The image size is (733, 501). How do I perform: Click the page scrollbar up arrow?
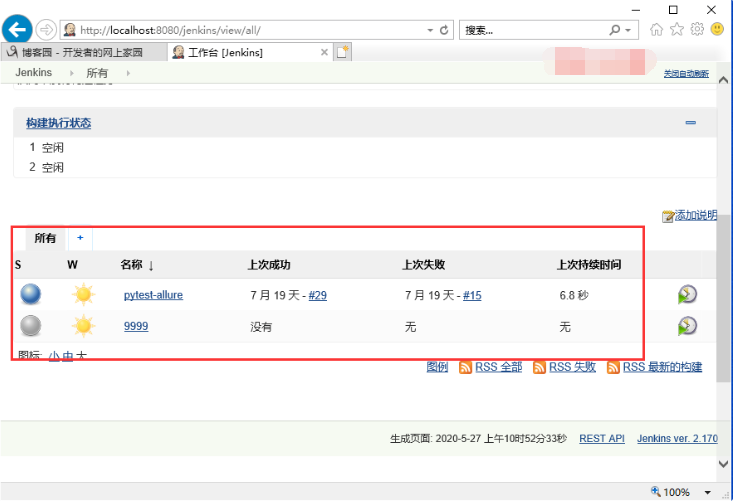pyautogui.click(x=724, y=80)
